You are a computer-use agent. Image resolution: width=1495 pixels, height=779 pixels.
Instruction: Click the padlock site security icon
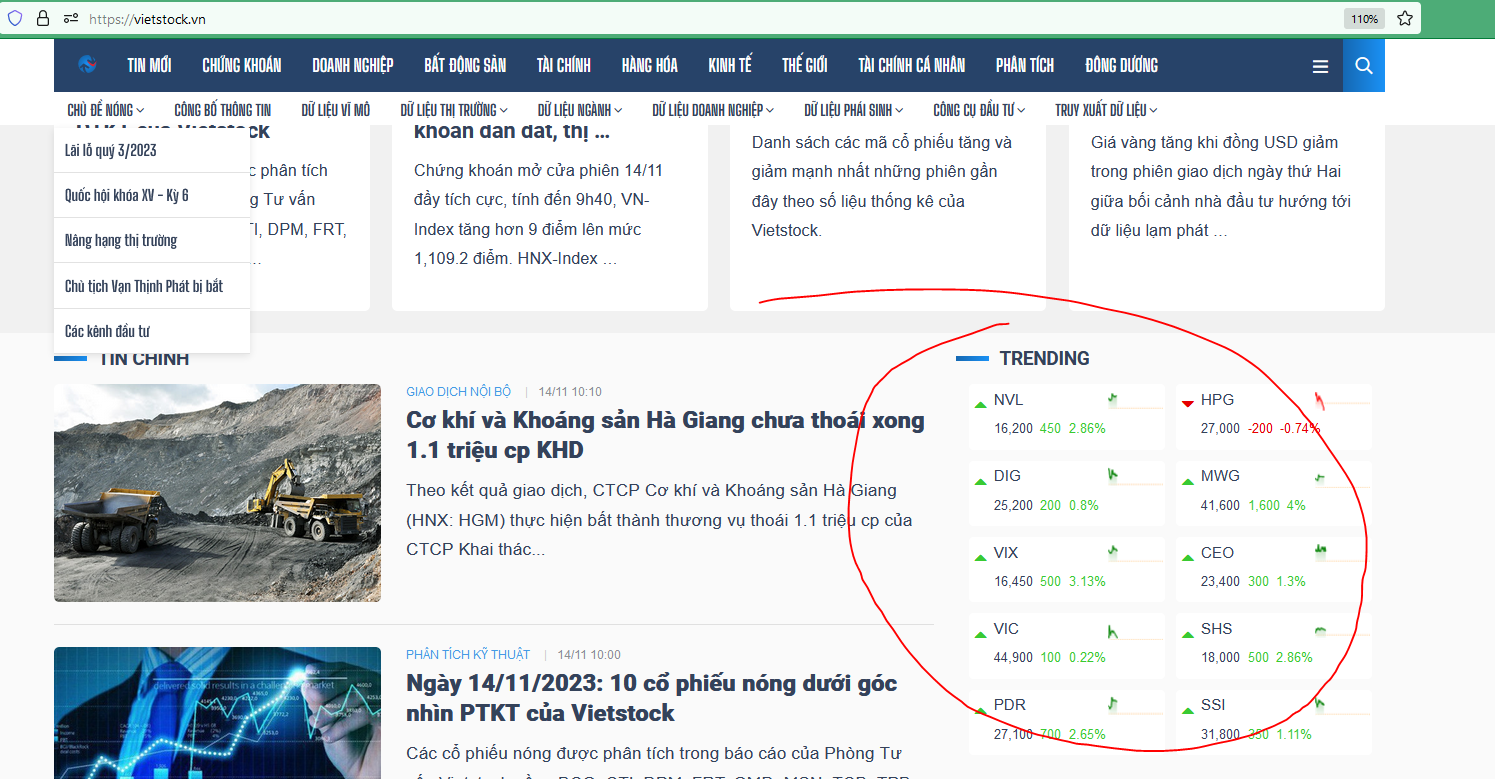coord(43,18)
